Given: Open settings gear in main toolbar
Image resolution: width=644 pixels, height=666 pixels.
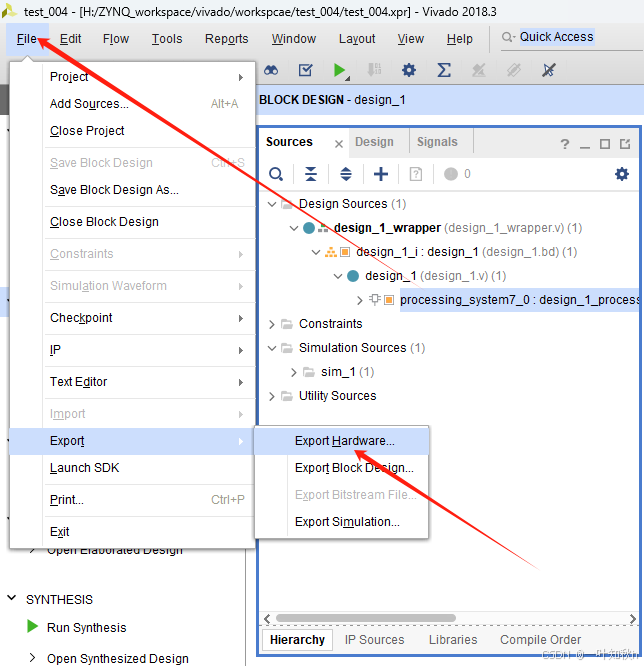Looking at the screenshot, I should point(409,70).
